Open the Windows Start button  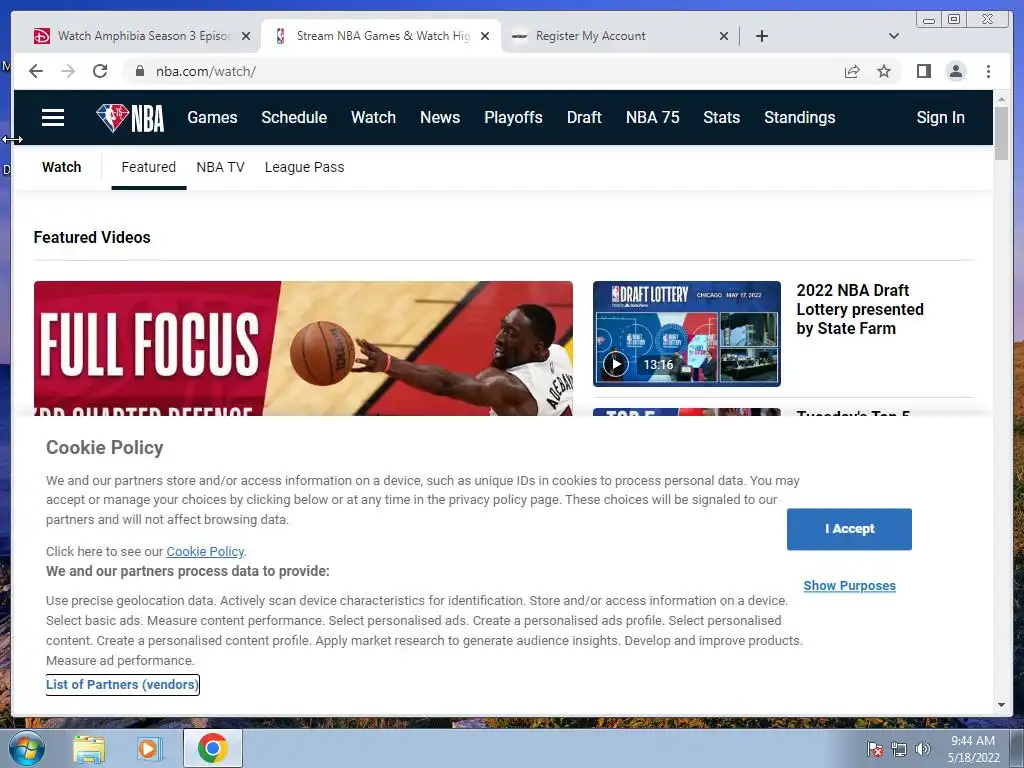pos(27,748)
